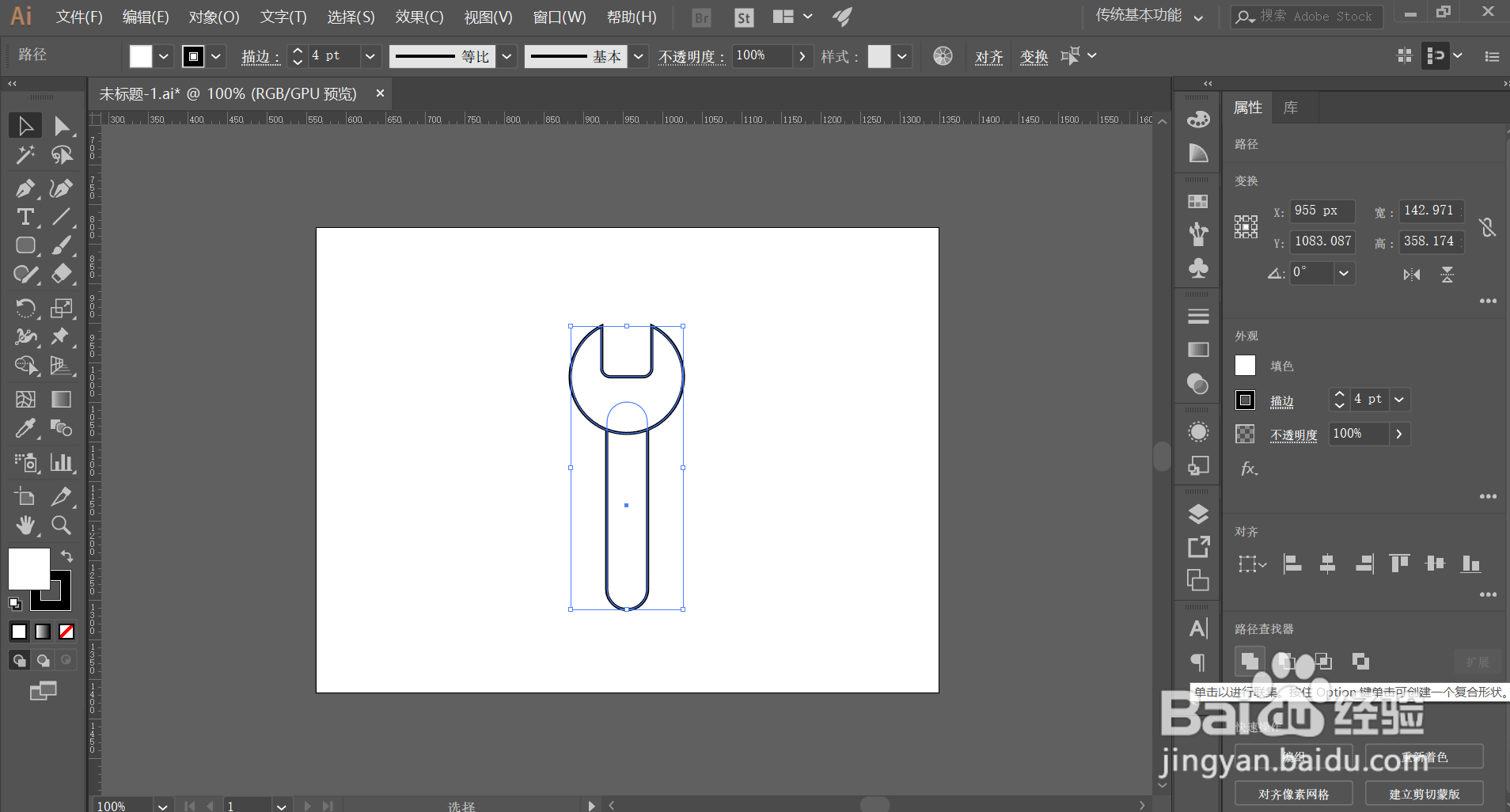
Task: Flip horizontally in Transform section
Action: pos(1412,275)
